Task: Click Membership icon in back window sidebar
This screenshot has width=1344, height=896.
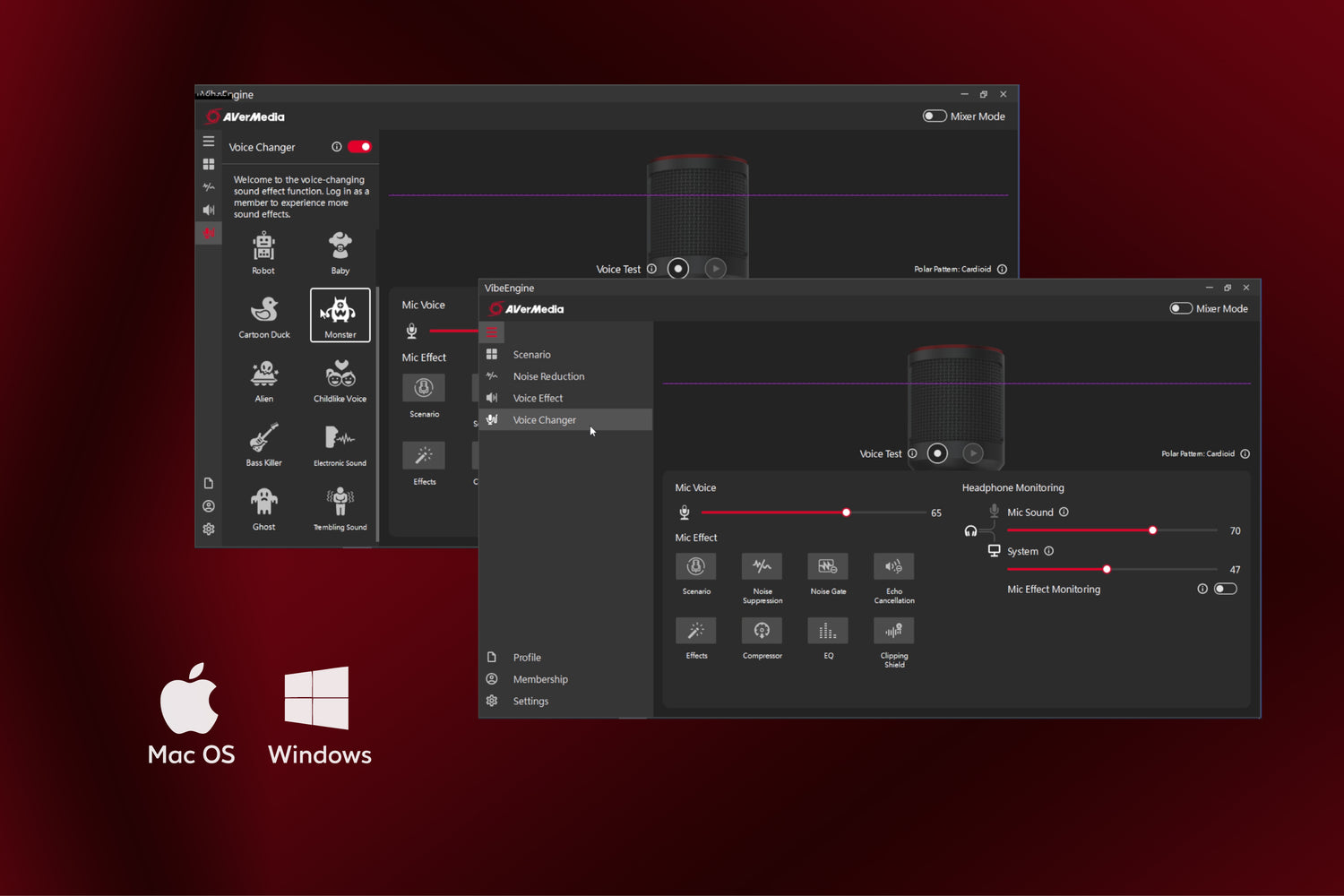Action: [209, 506]
